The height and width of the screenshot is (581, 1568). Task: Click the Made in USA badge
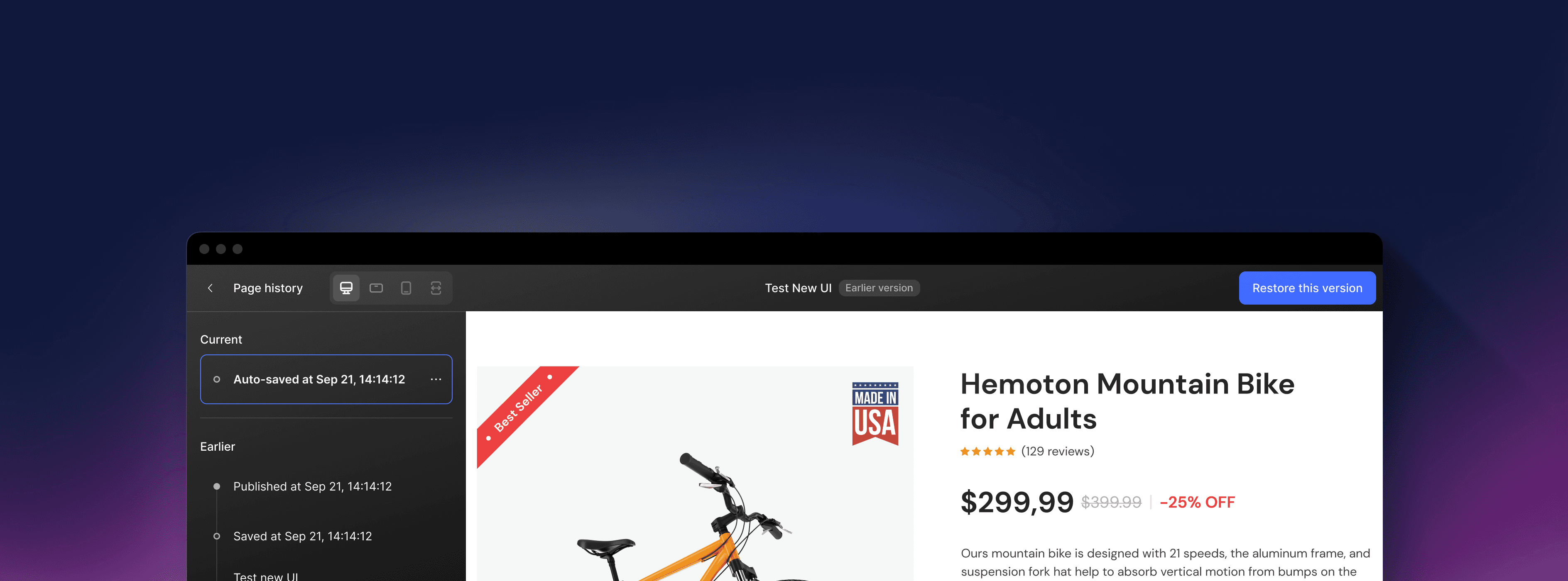[875, 414]
